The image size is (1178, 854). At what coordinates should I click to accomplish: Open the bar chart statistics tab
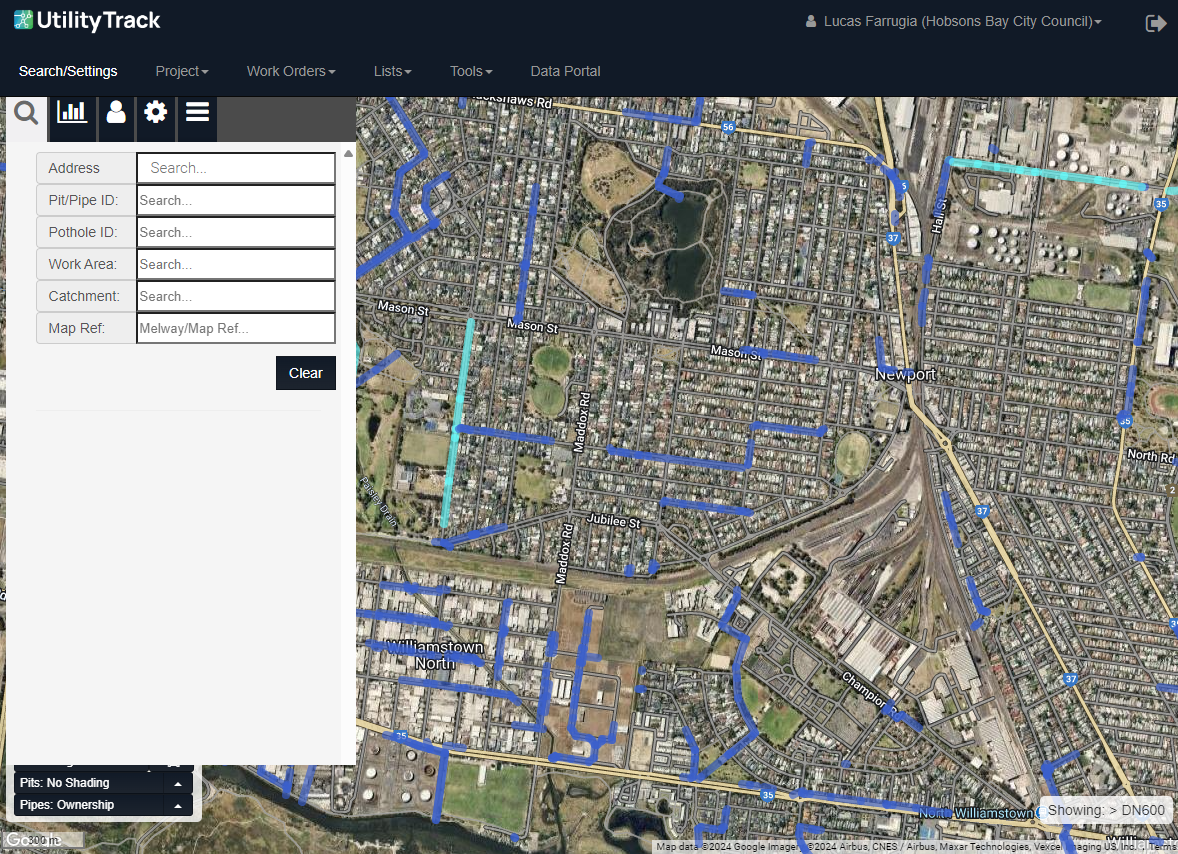click(72, 112)
